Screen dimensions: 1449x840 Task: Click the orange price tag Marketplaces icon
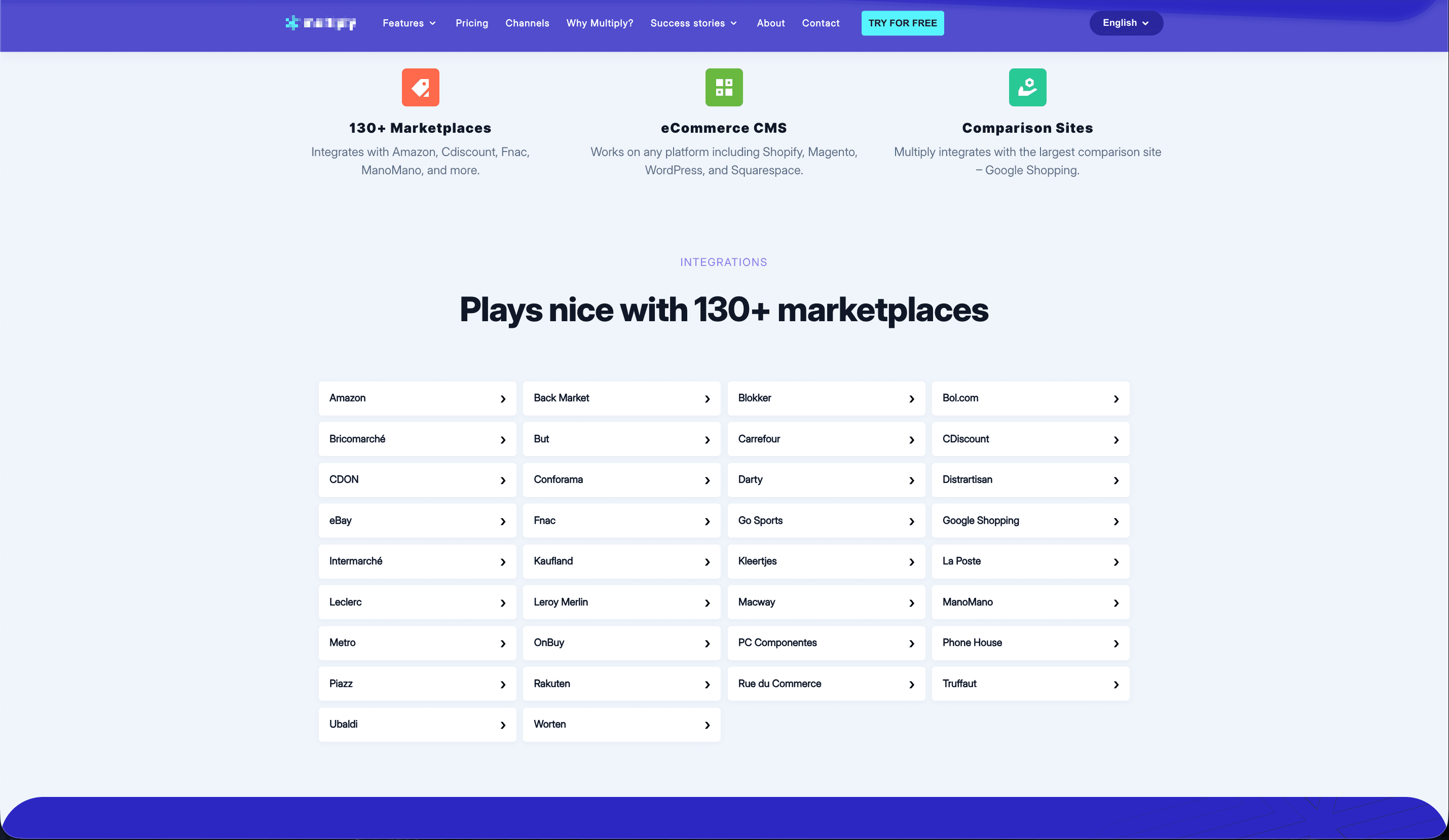coord(420,87)
